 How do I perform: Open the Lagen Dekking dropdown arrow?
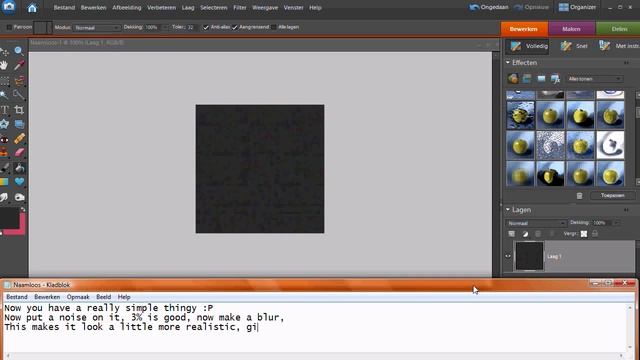pyautogui.click(x=617, y=223)
